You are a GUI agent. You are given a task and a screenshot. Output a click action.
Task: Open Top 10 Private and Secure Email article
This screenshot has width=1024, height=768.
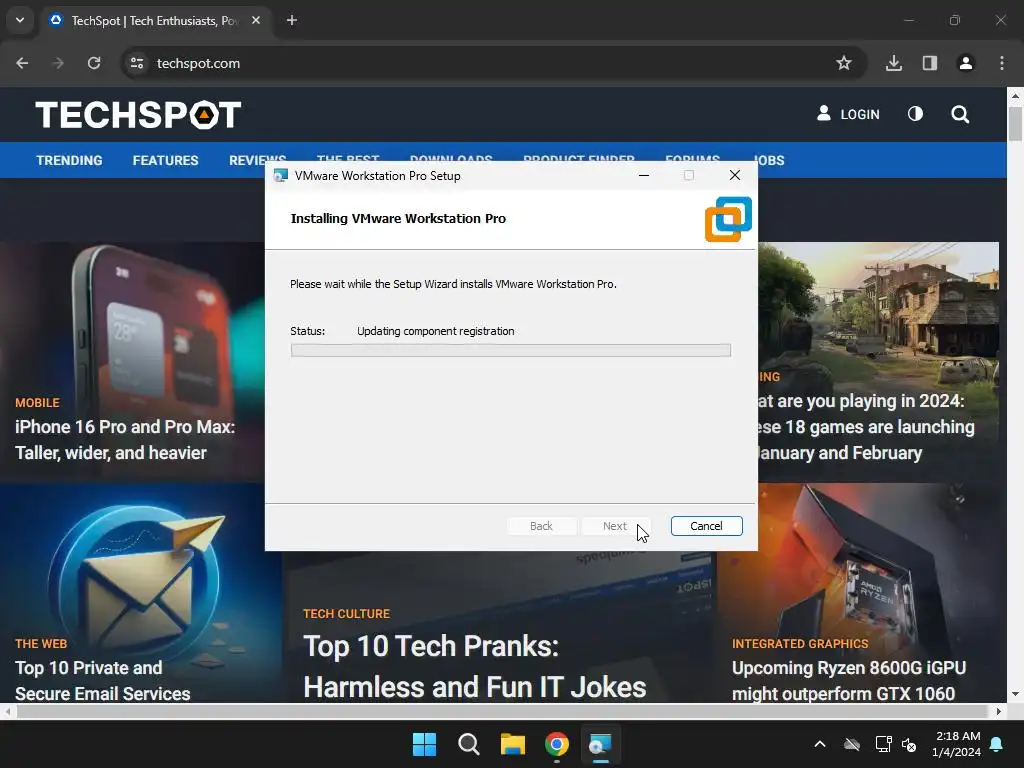[x=103, y=680]
